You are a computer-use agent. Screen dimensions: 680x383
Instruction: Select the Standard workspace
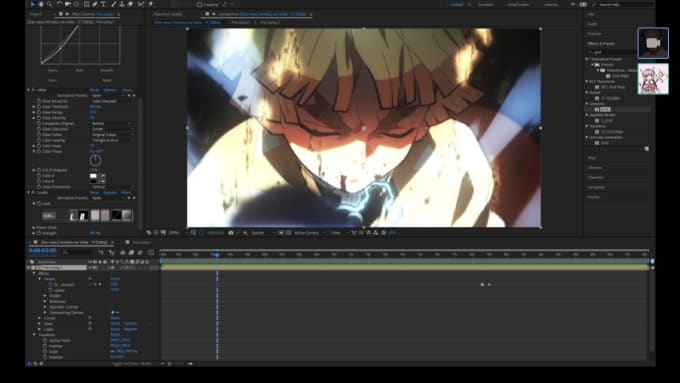point(486,4)
